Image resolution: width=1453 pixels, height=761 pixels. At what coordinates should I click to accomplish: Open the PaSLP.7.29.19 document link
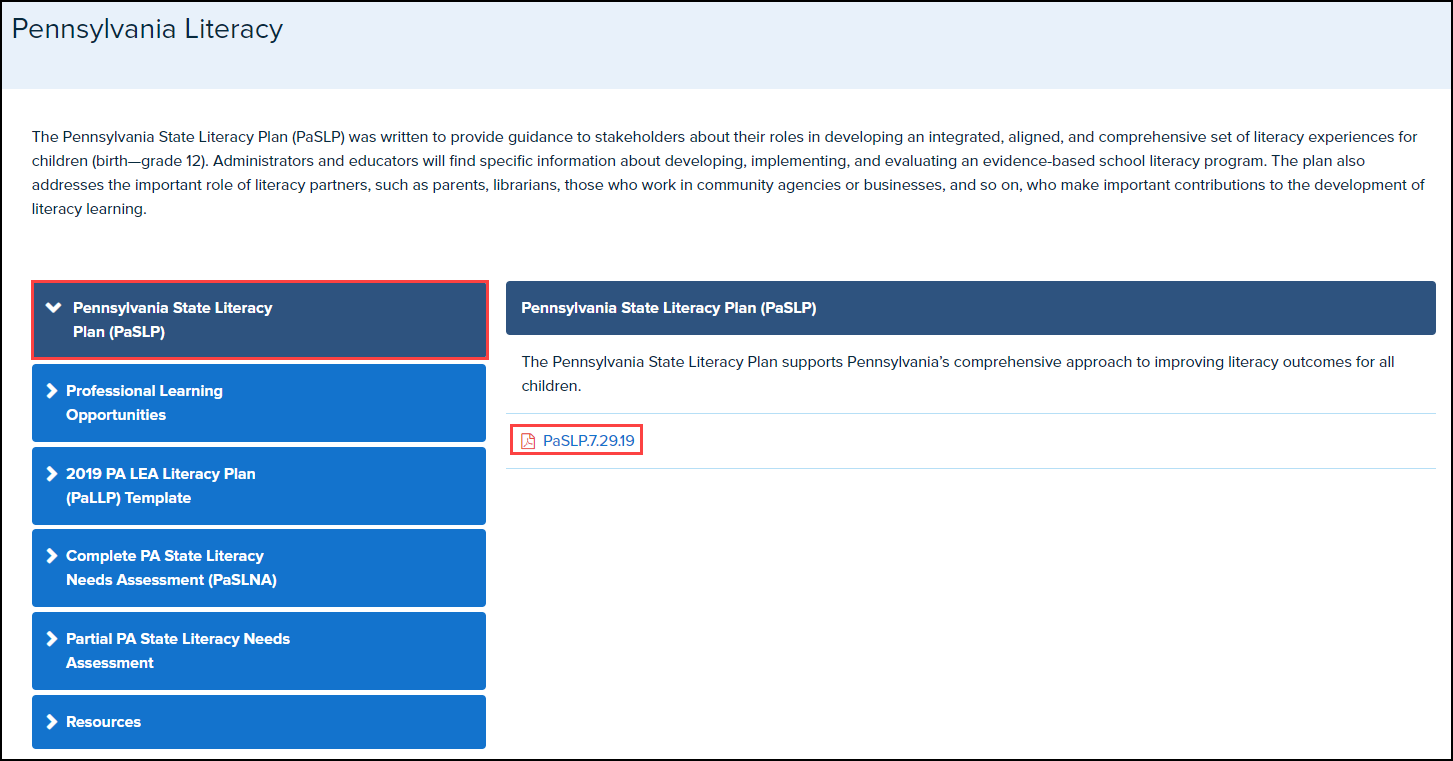[x=588, y=441]
